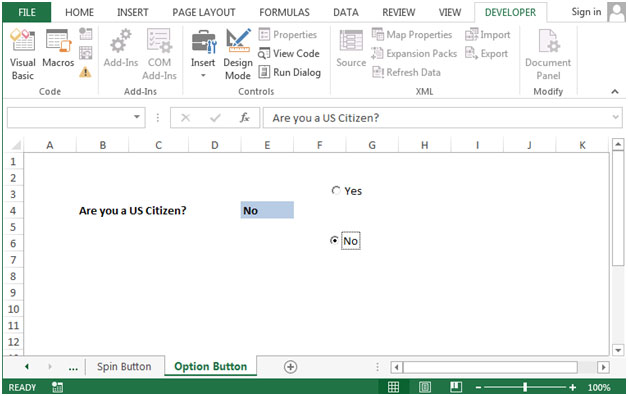
Task: Click Refresh Data
Action: (407, 72)
